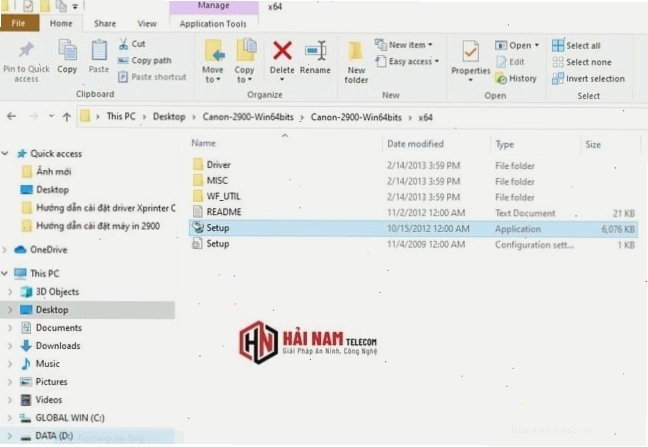The width and height of the screenshot is (648, 447).
Task: Select the README text document
Action: pos(413,212)
